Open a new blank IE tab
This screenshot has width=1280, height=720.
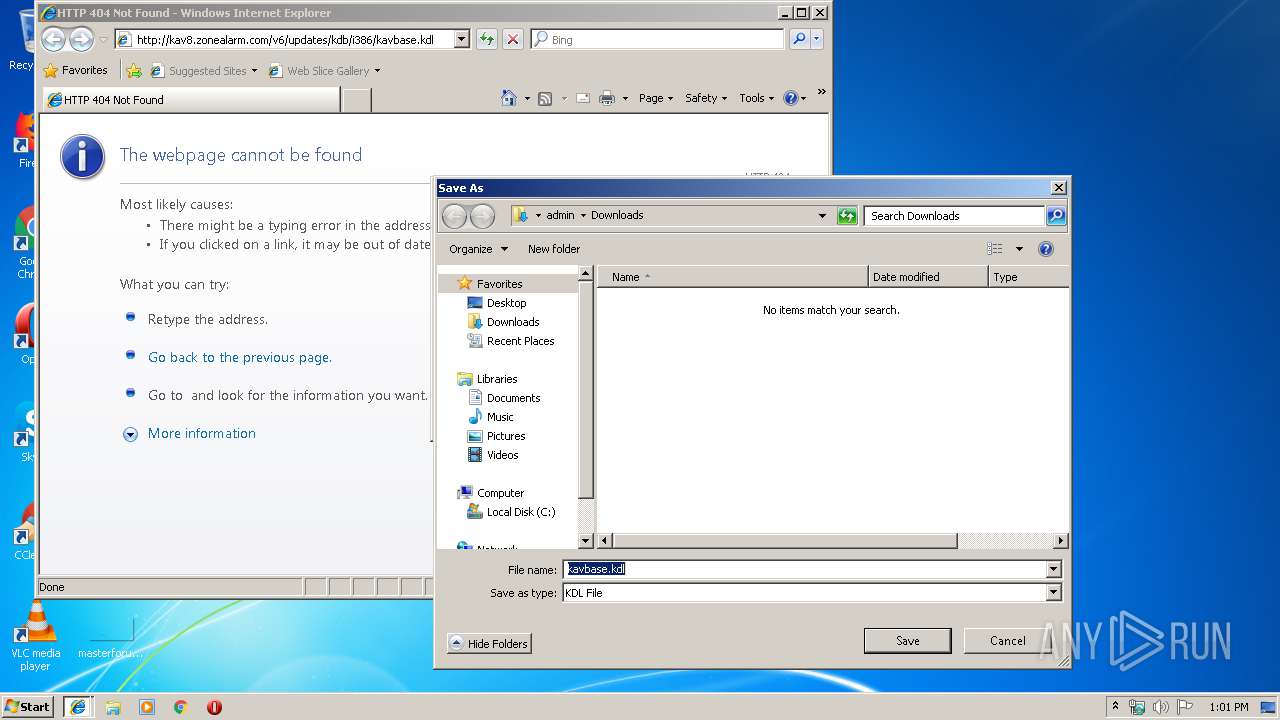(357, 100)
